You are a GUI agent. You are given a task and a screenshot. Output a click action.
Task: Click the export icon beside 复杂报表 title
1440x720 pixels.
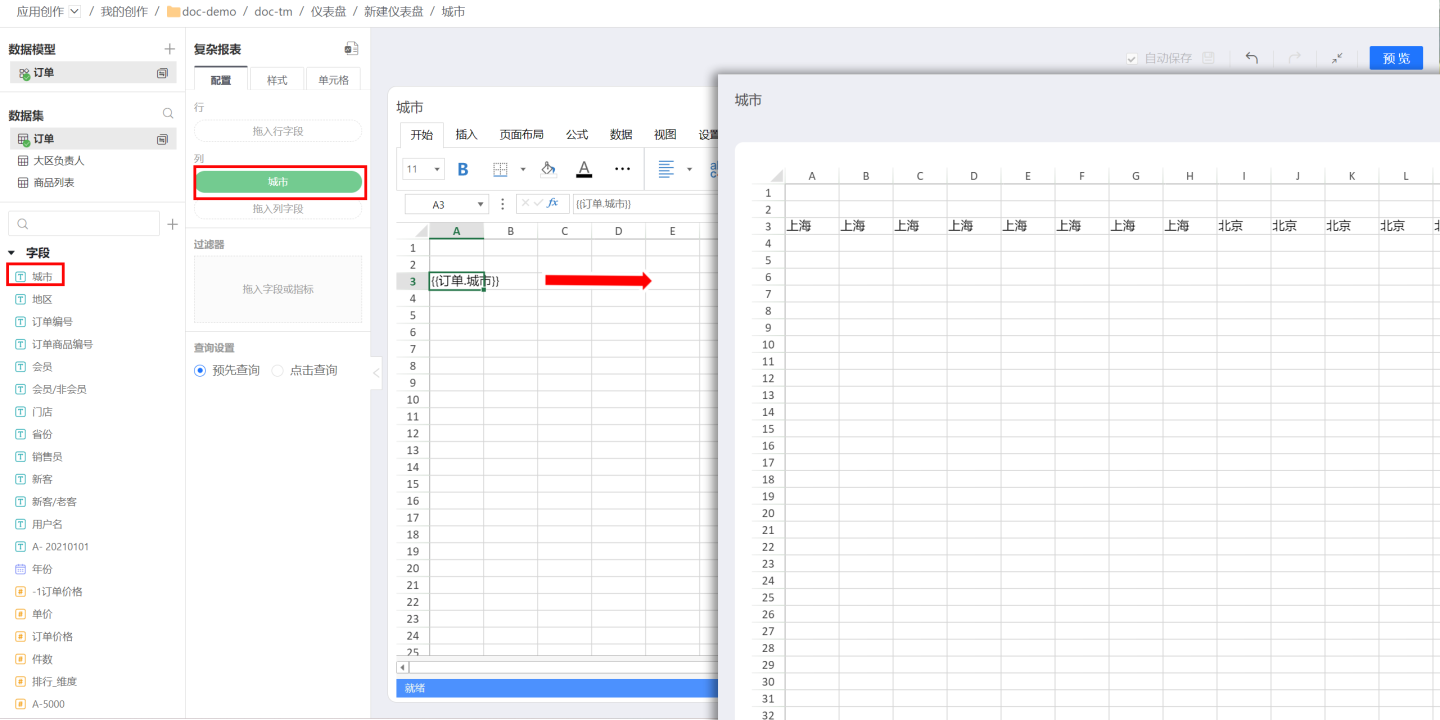(351, 48)
